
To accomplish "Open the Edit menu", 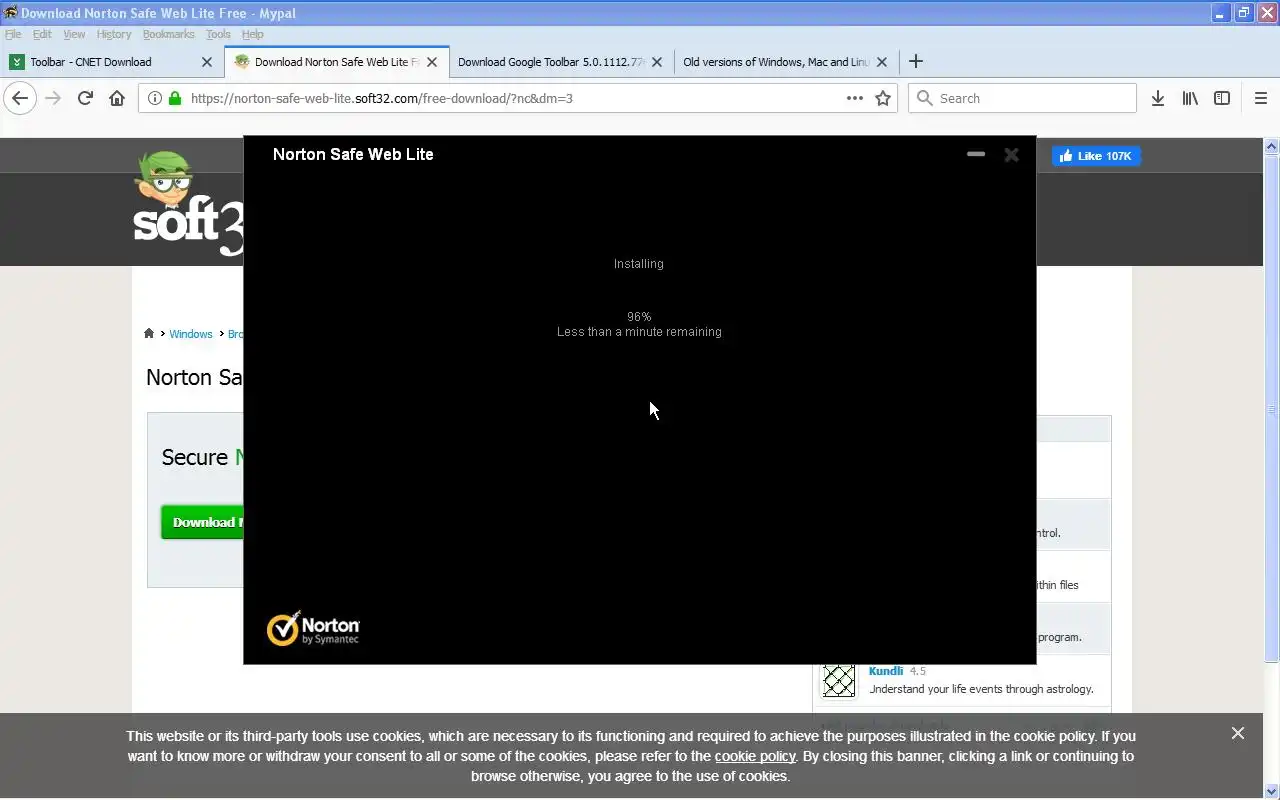I will [x=42, y=34].
